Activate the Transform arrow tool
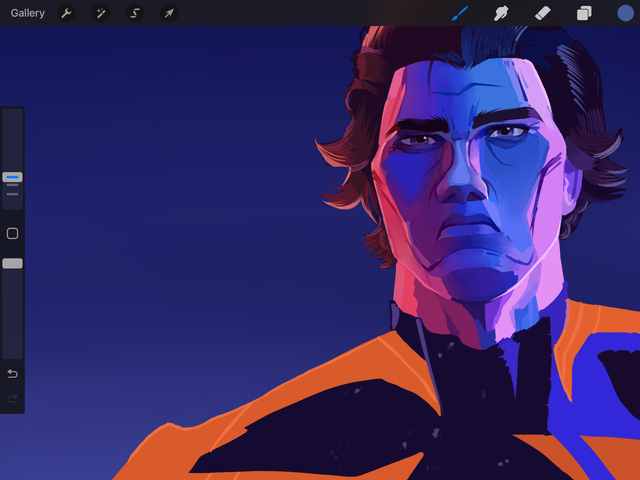The image size is (640, 480). [x=169, y=13]
